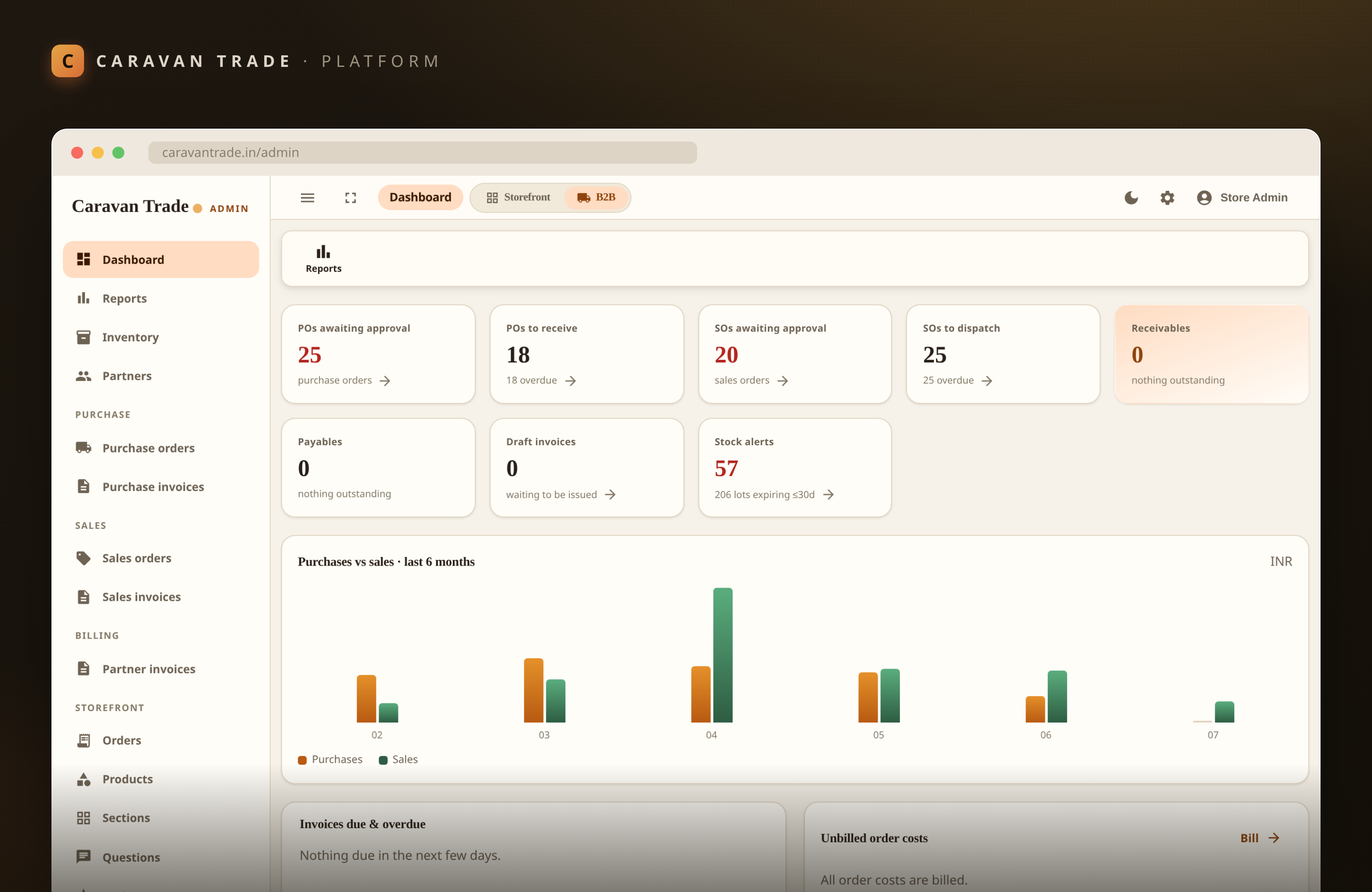
Task: Open Reports in the sidebar
Action: [161, 298]
